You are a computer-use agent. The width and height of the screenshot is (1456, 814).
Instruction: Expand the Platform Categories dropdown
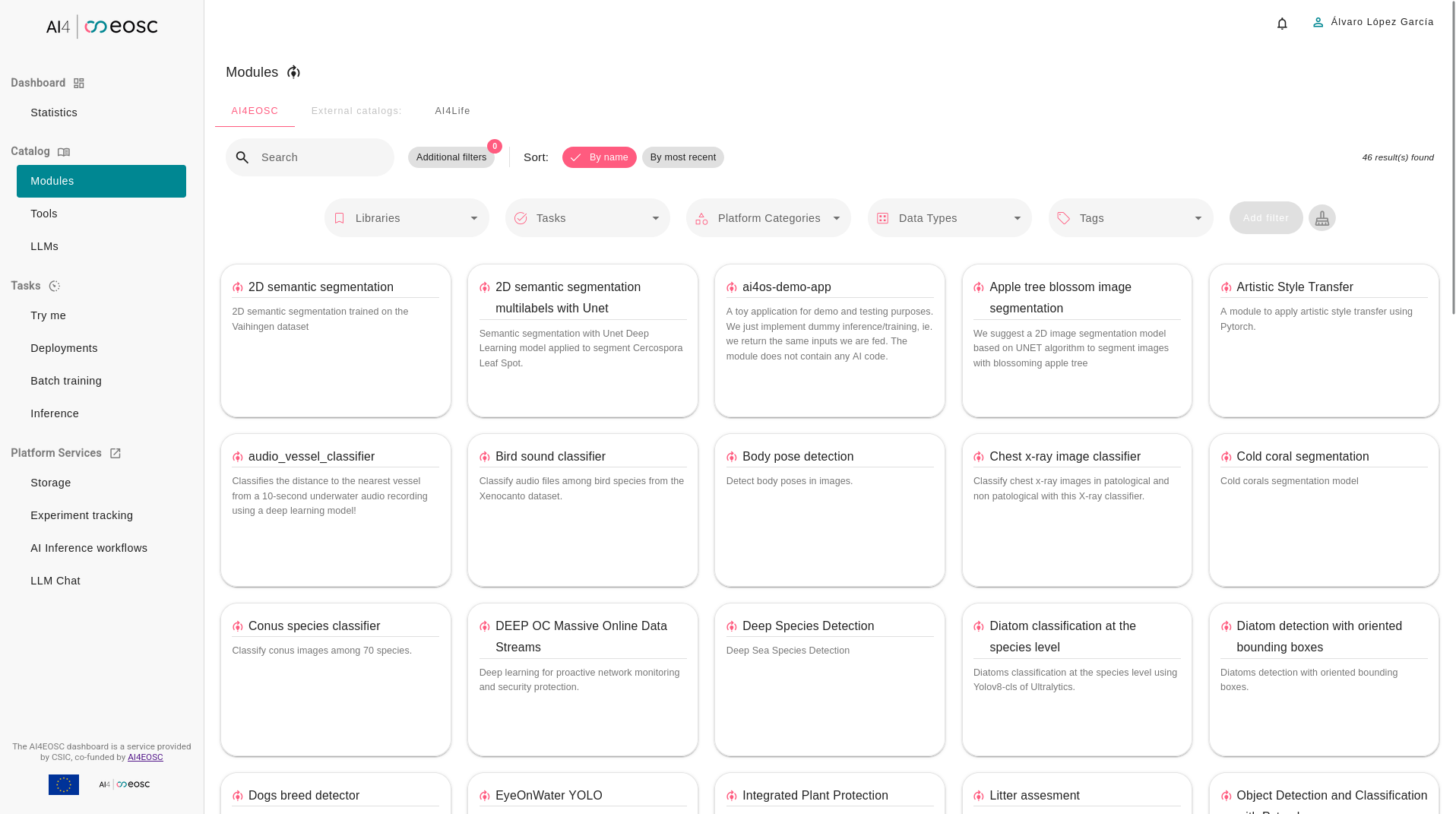(769, 218)
